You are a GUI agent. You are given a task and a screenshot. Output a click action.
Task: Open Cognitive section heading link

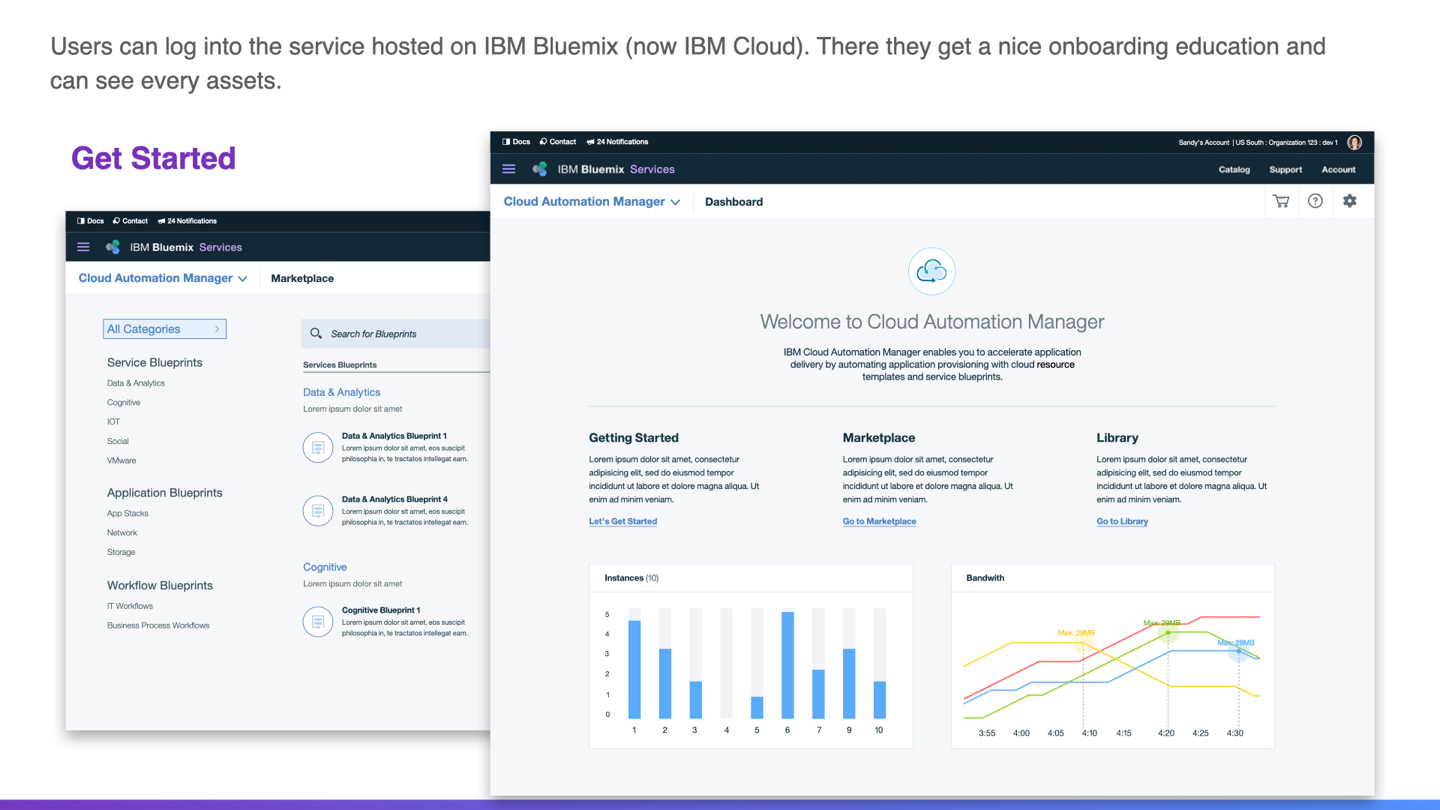(325, 567)
